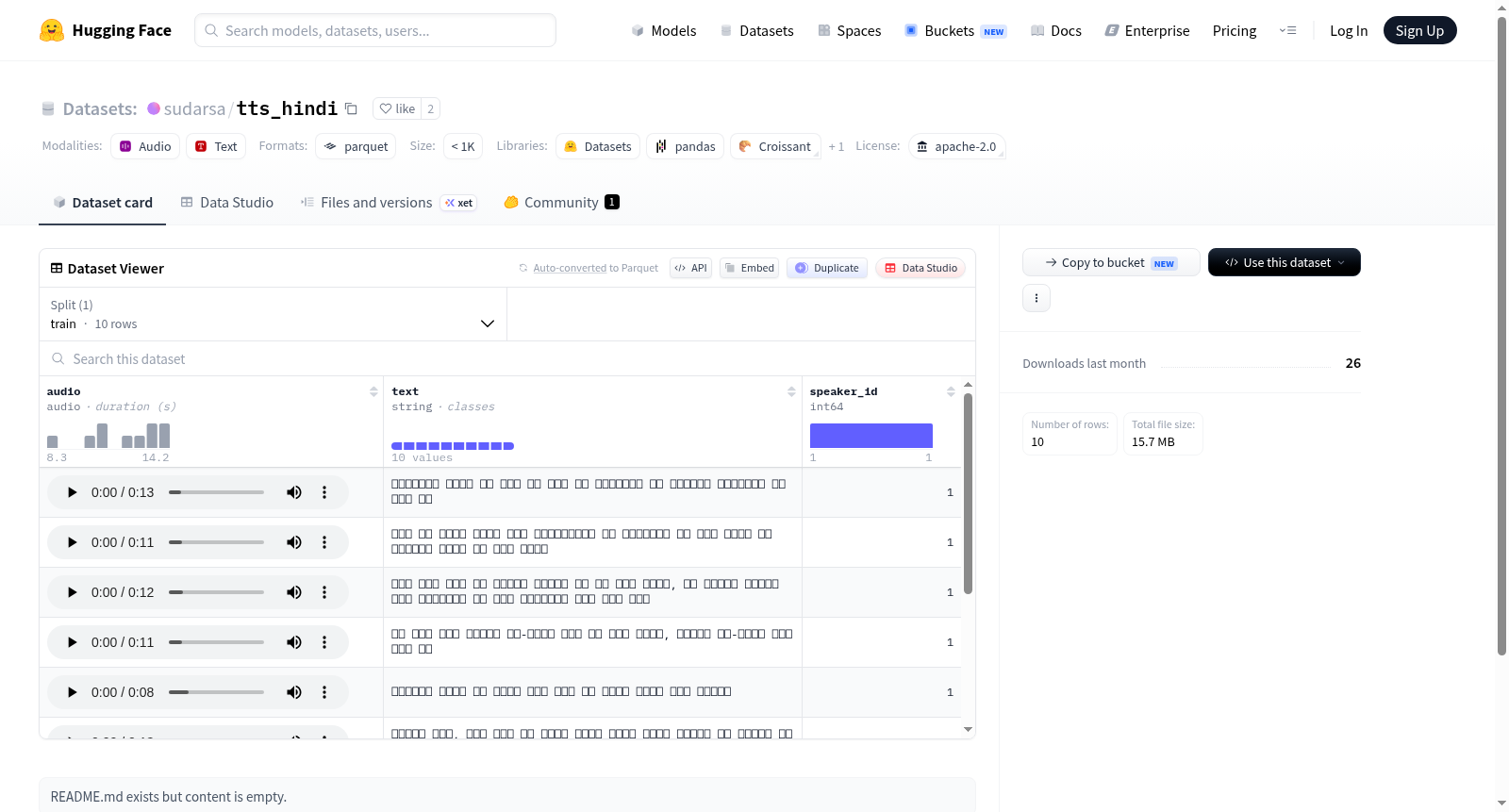This screenshot has width=1509, height=812.
Task: Open more options for 0:12 audio
Action: (x=324, y=592)
